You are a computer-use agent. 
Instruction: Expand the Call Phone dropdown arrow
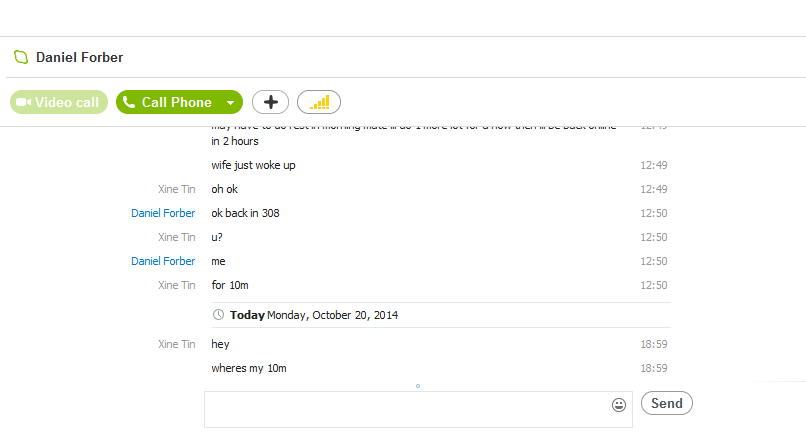pyautogui.click(x=230, y=102)
